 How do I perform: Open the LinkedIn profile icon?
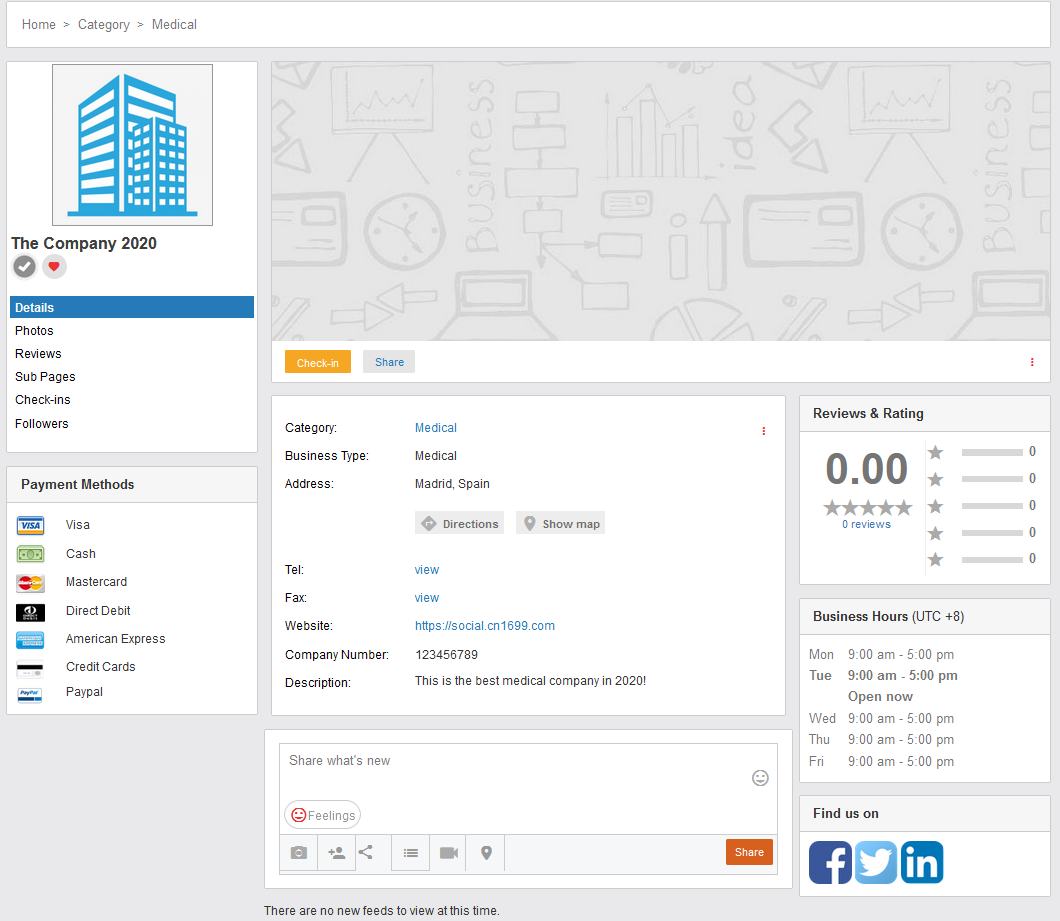(922, 862)
